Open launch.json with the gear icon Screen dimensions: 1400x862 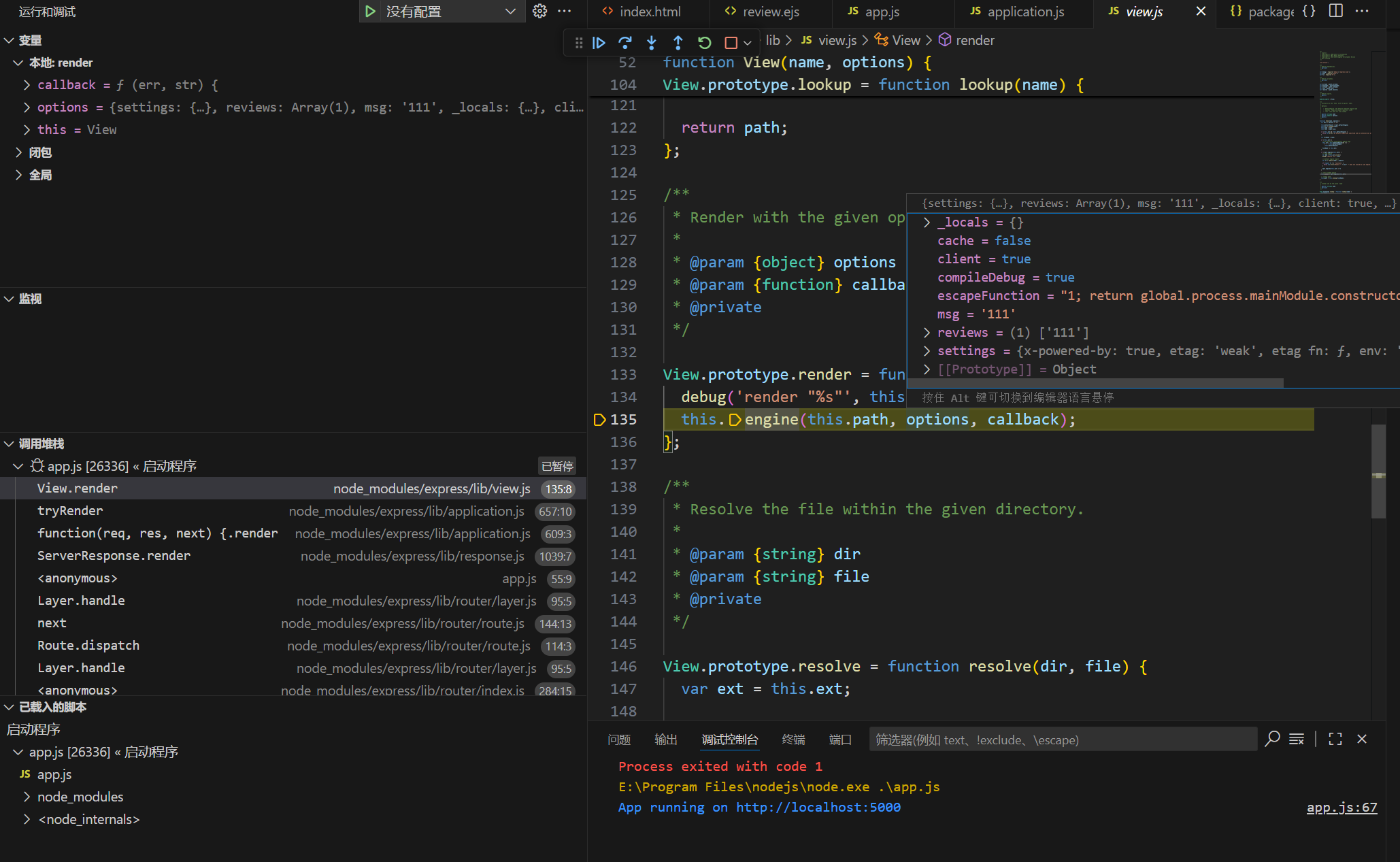[539, 12]
